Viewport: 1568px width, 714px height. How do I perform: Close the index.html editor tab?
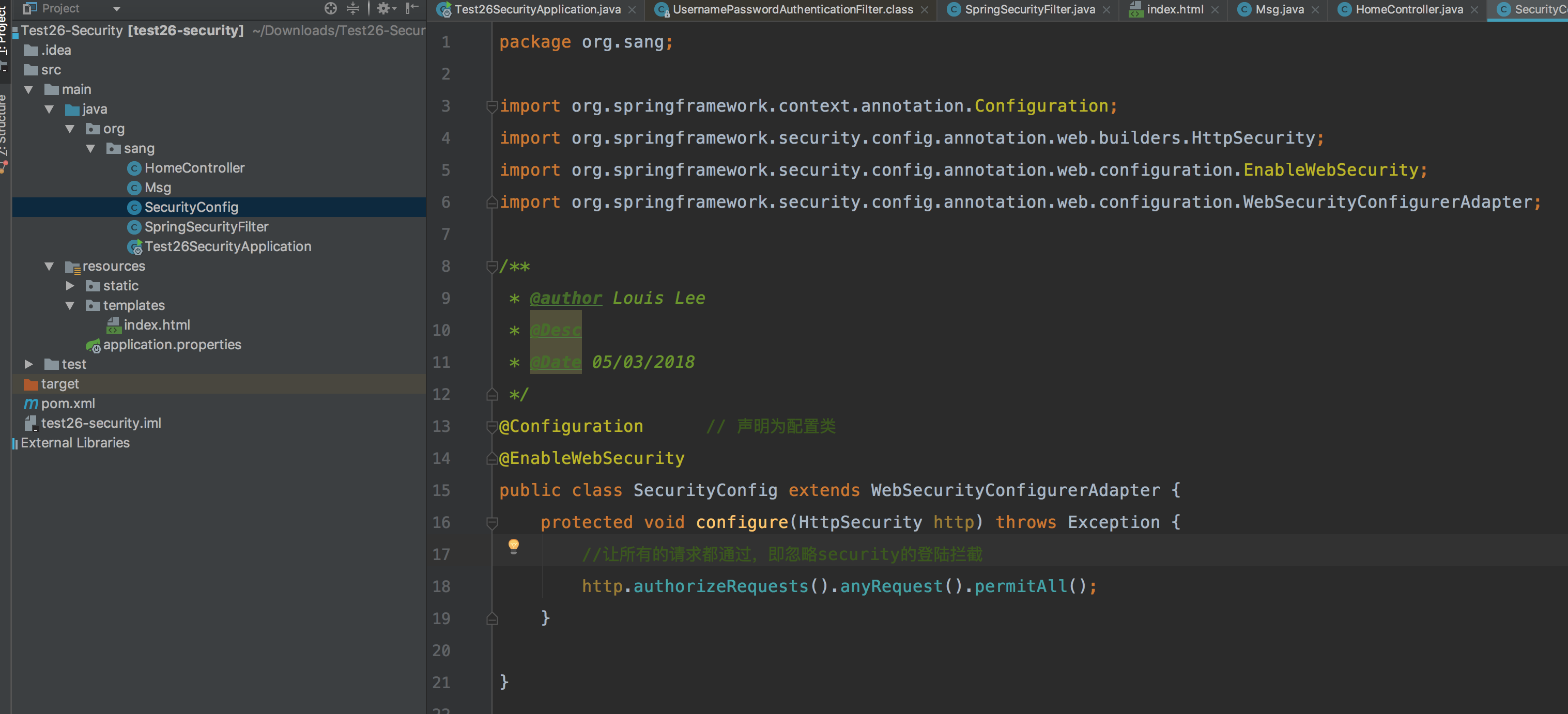[1215, 10]
